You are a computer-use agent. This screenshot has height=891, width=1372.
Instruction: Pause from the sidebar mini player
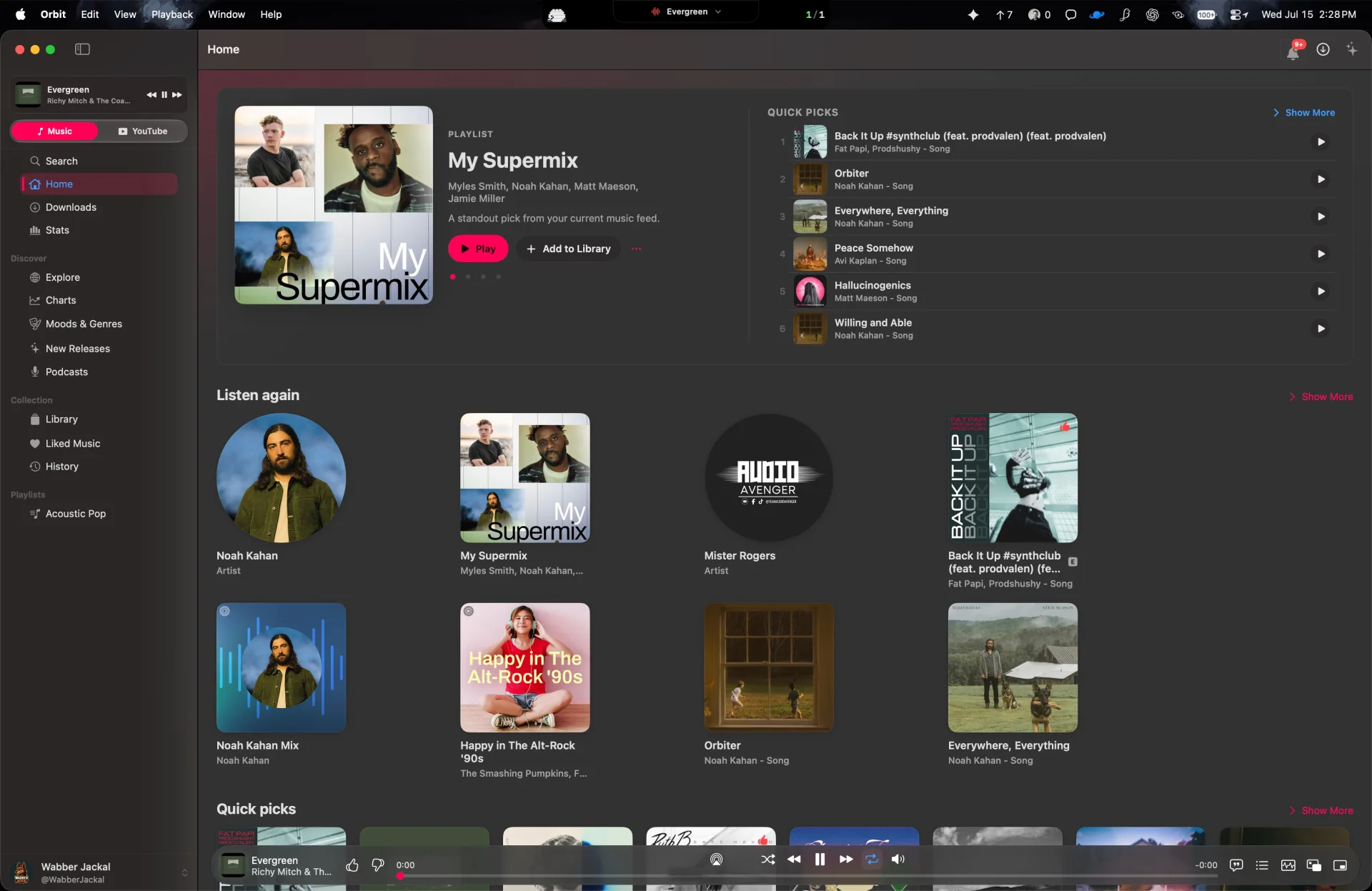pyautogui.click(x=164, y=95)
